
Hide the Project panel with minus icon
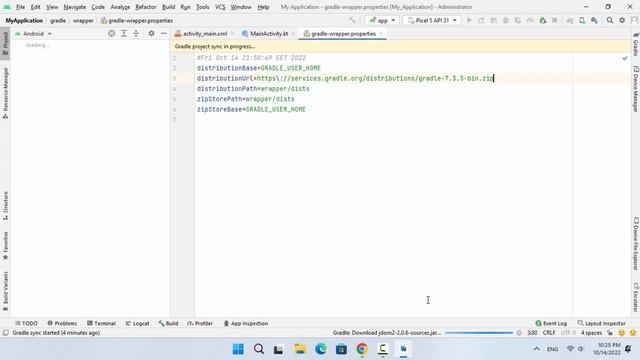pyautogui.click(x=164, y=33)
